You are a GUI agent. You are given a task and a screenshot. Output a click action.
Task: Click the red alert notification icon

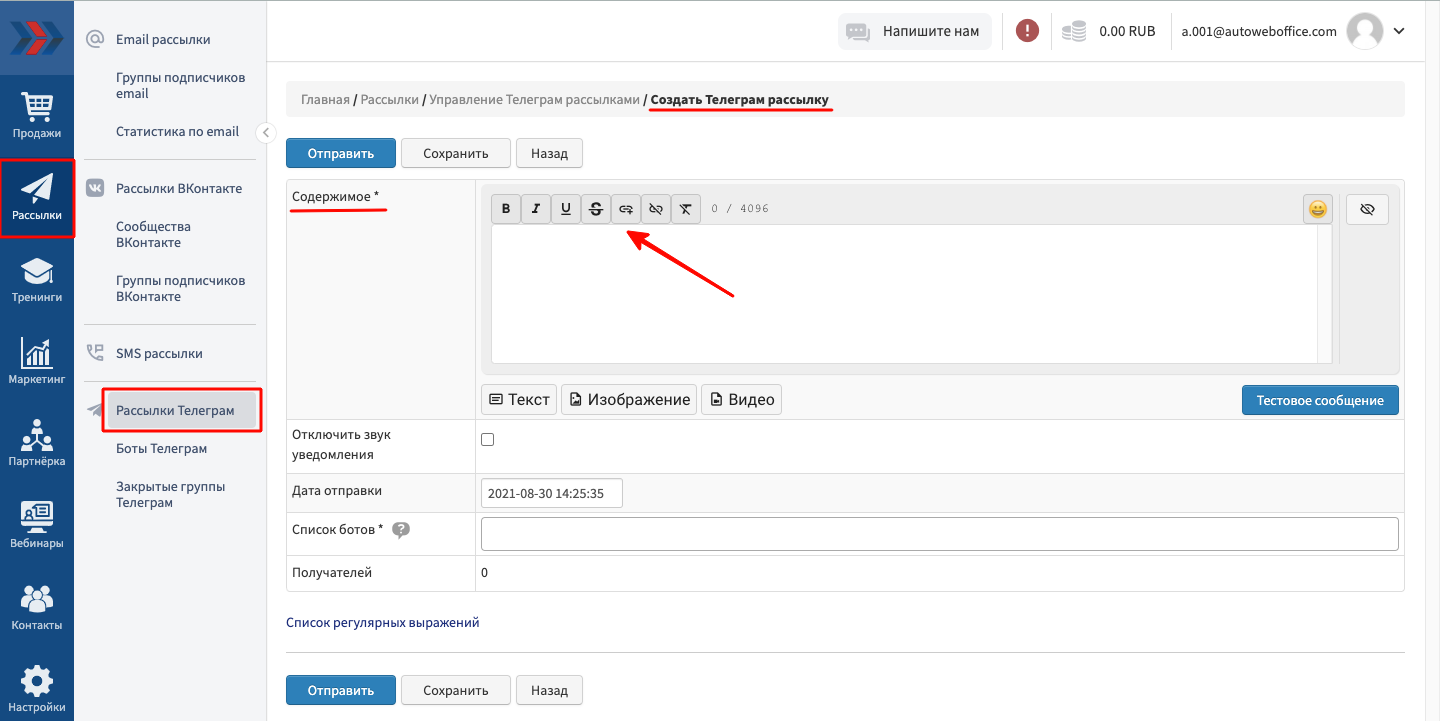click(x=1027, y=31)
